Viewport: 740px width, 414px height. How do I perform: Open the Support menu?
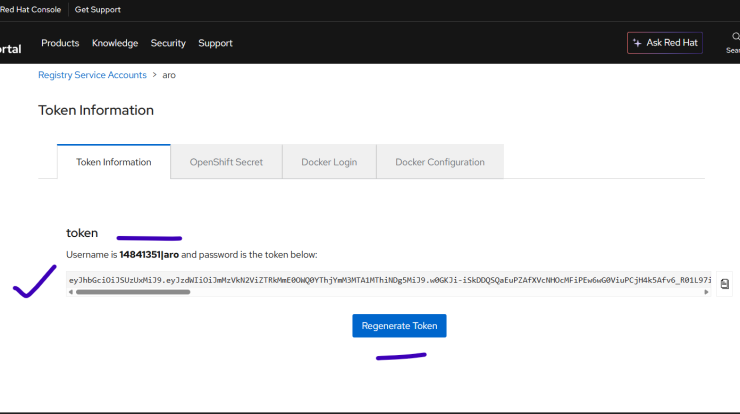pyautogui.click(x=215, y=43)
